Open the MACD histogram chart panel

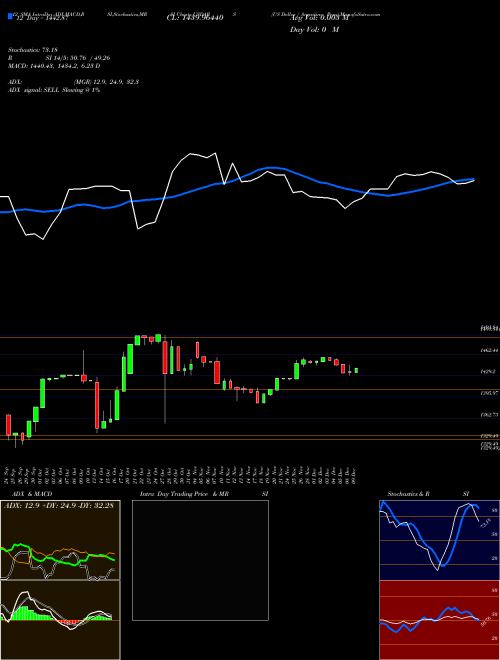[60, 620]
